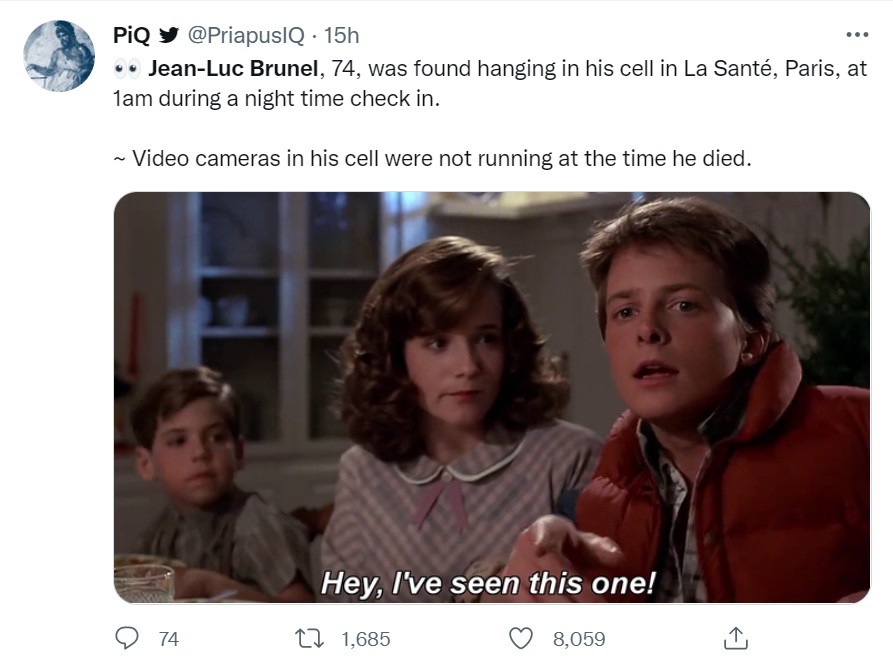This screenshot has width=893, height=668.
Task: Open PiQ's profile avatar picture
Action: 59,56
